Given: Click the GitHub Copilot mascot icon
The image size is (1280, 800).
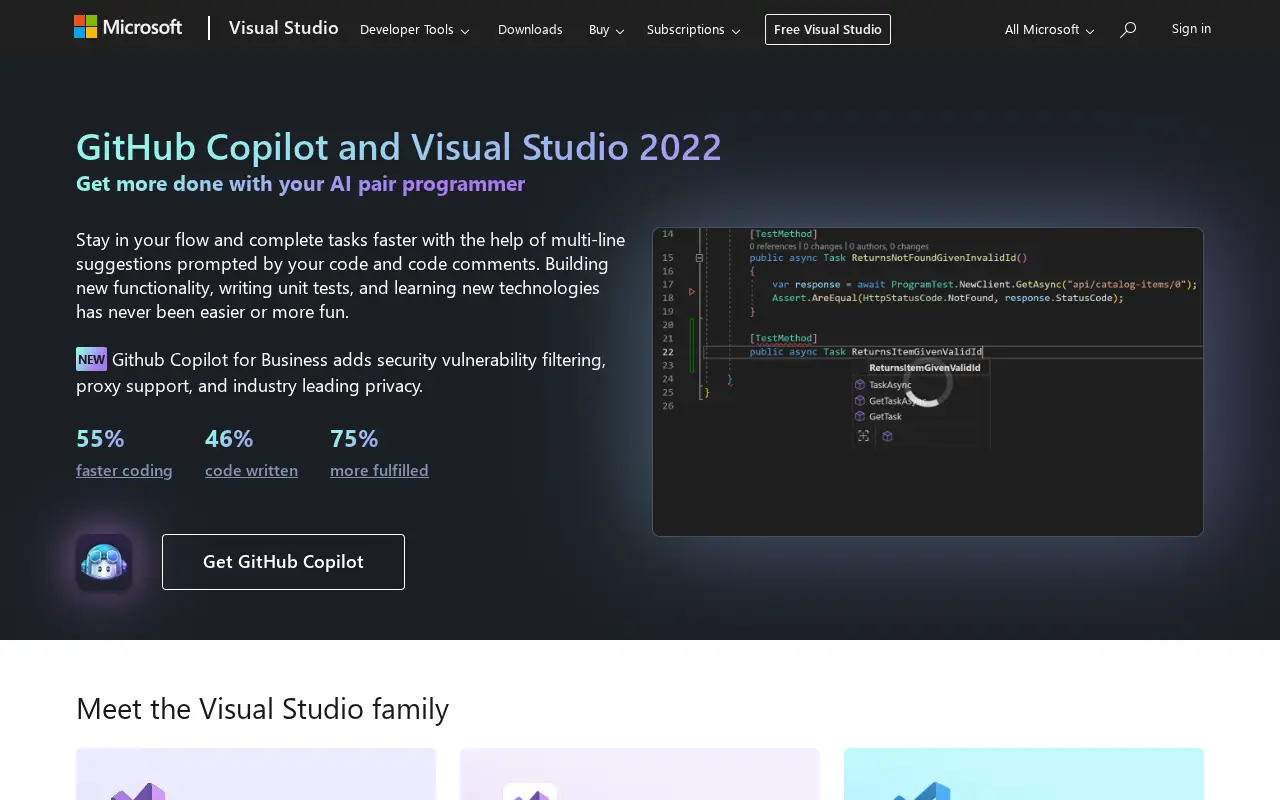Looking at the screenshot, I should pyautogui.click(x=104, y=562).
